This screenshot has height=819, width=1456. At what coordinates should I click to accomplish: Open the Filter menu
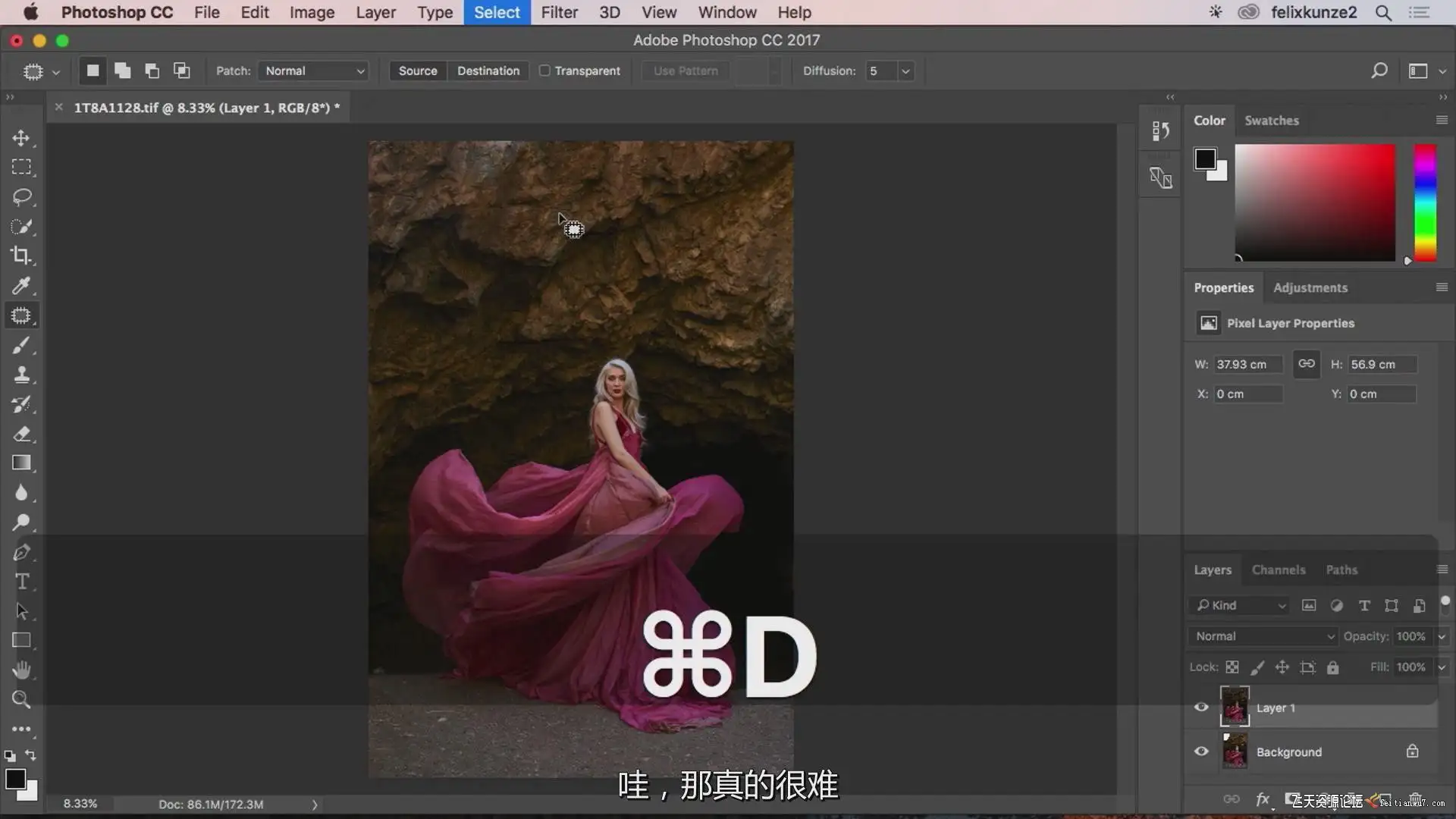click(559, 12)
